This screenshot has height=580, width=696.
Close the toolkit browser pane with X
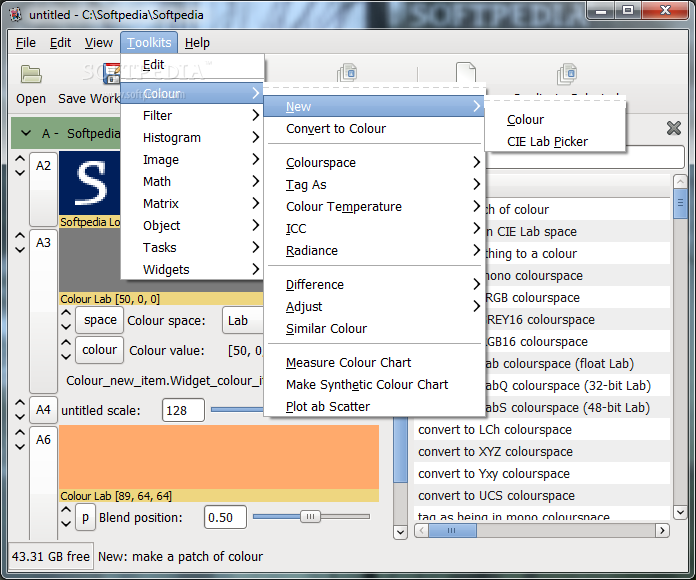[674, 128]
